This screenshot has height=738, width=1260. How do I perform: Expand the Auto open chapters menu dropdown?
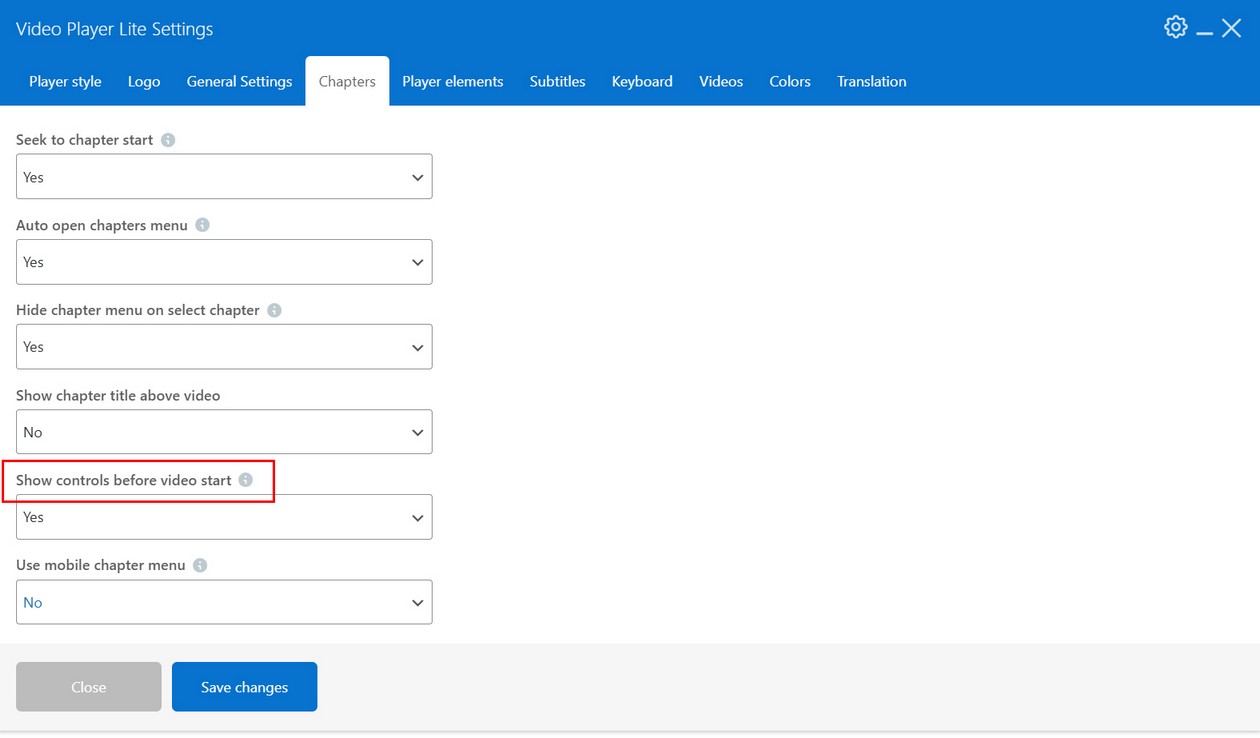click(224, 262)
